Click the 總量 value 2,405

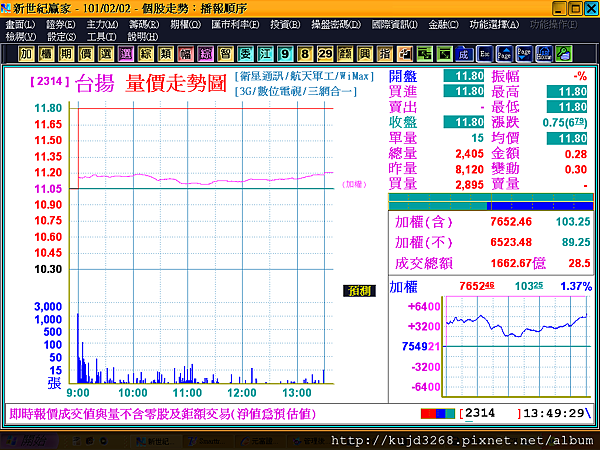pos(470,154)
